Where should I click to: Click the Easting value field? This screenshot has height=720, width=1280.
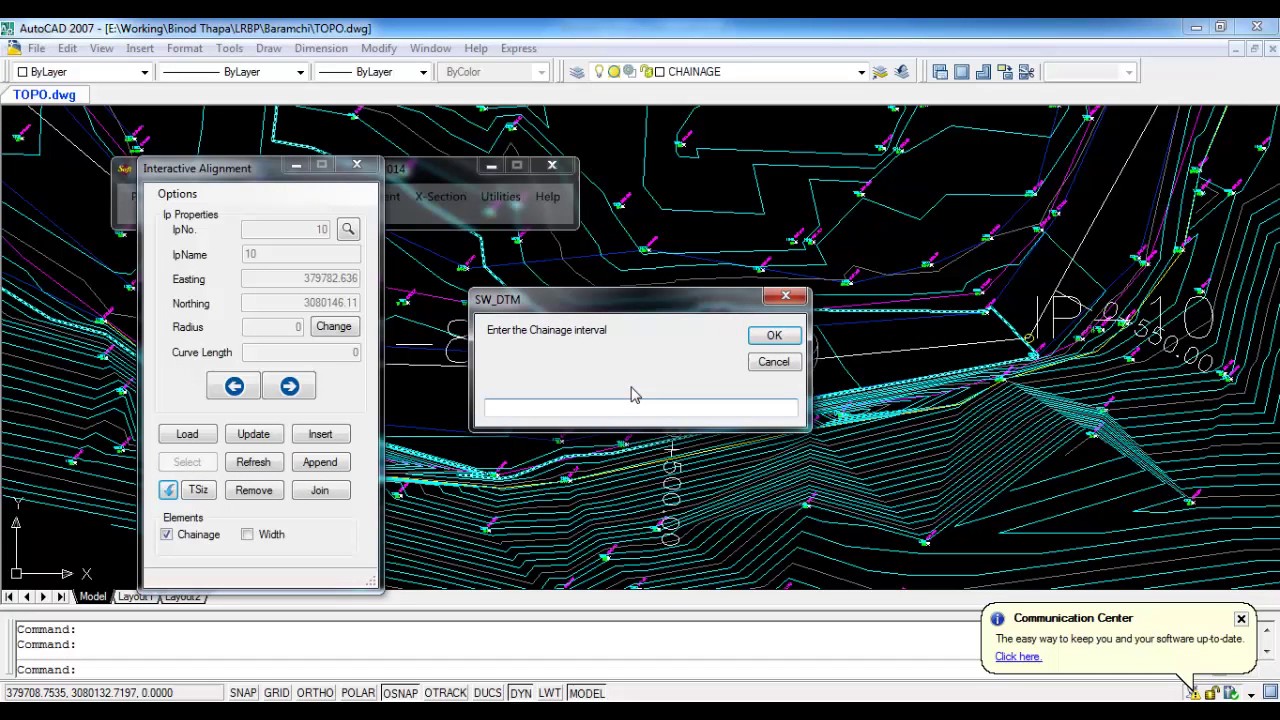(x=301, y=279)
